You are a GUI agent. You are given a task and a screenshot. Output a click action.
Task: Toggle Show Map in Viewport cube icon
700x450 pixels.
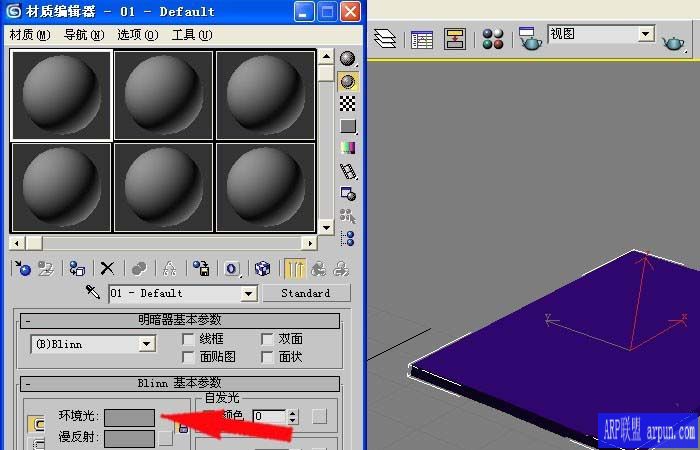pos(262,268)
